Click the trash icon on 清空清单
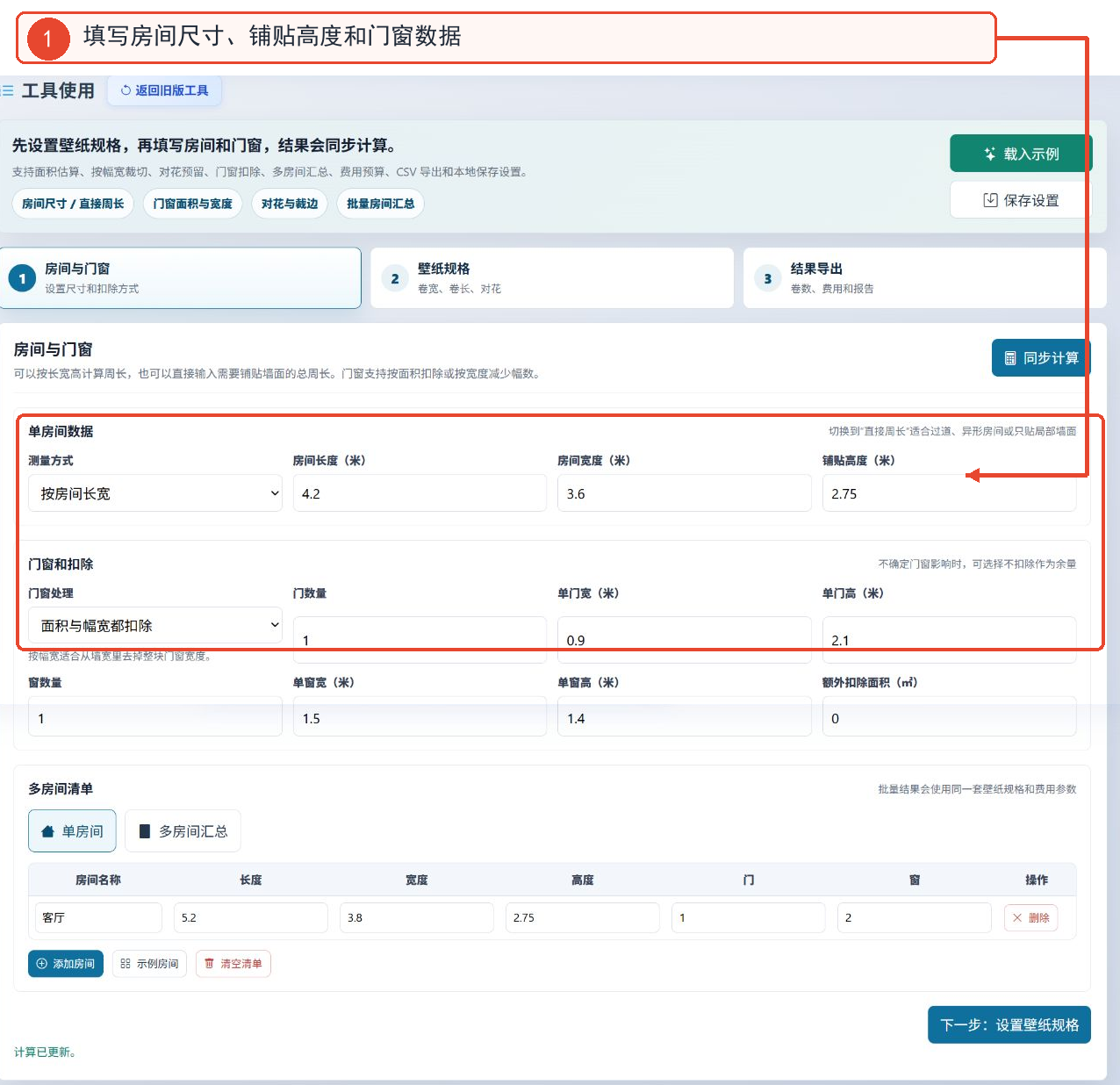 click(209, 964)
